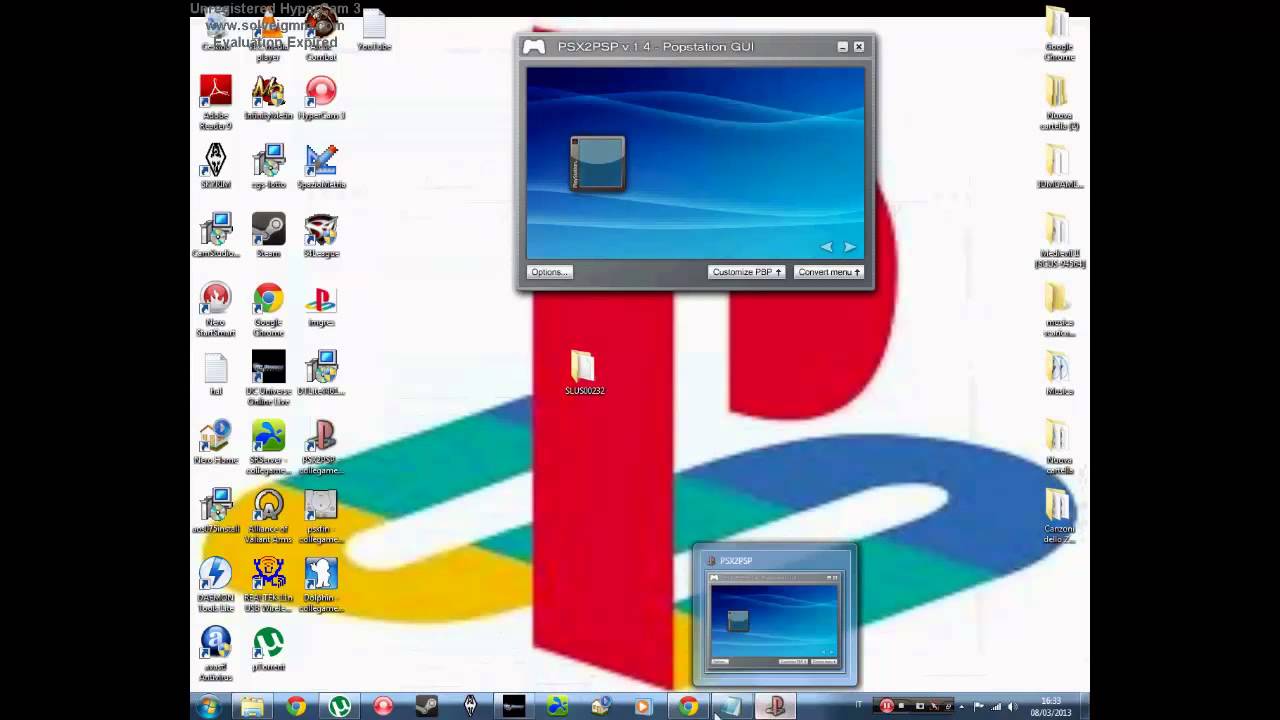Open the SLUS00232 folder on desktop
The height and width of the screenshot is (720, 1280).
584,373
